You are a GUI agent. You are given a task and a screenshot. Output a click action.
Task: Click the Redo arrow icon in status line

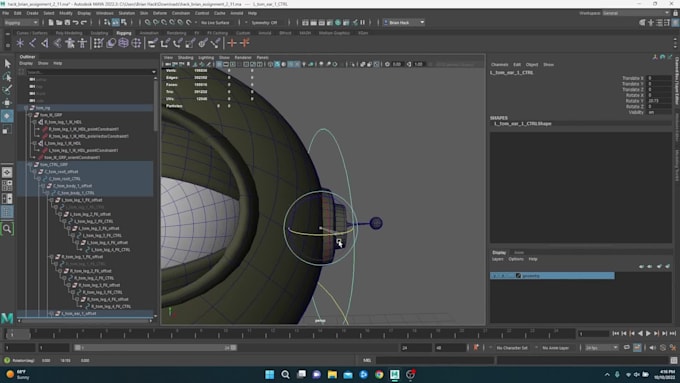pos(84,23)
